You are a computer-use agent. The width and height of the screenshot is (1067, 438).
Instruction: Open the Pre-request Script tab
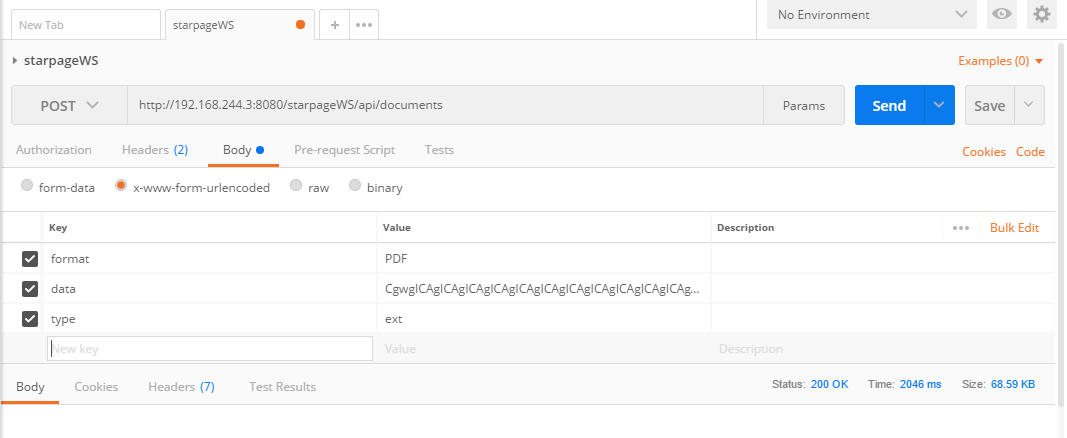point(344,150)
